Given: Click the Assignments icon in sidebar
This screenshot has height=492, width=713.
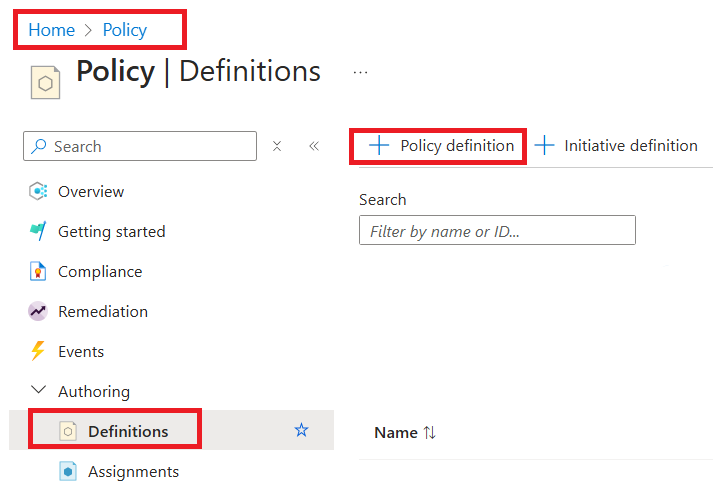Looking at the screenshot, I should [x=68, y=471].
